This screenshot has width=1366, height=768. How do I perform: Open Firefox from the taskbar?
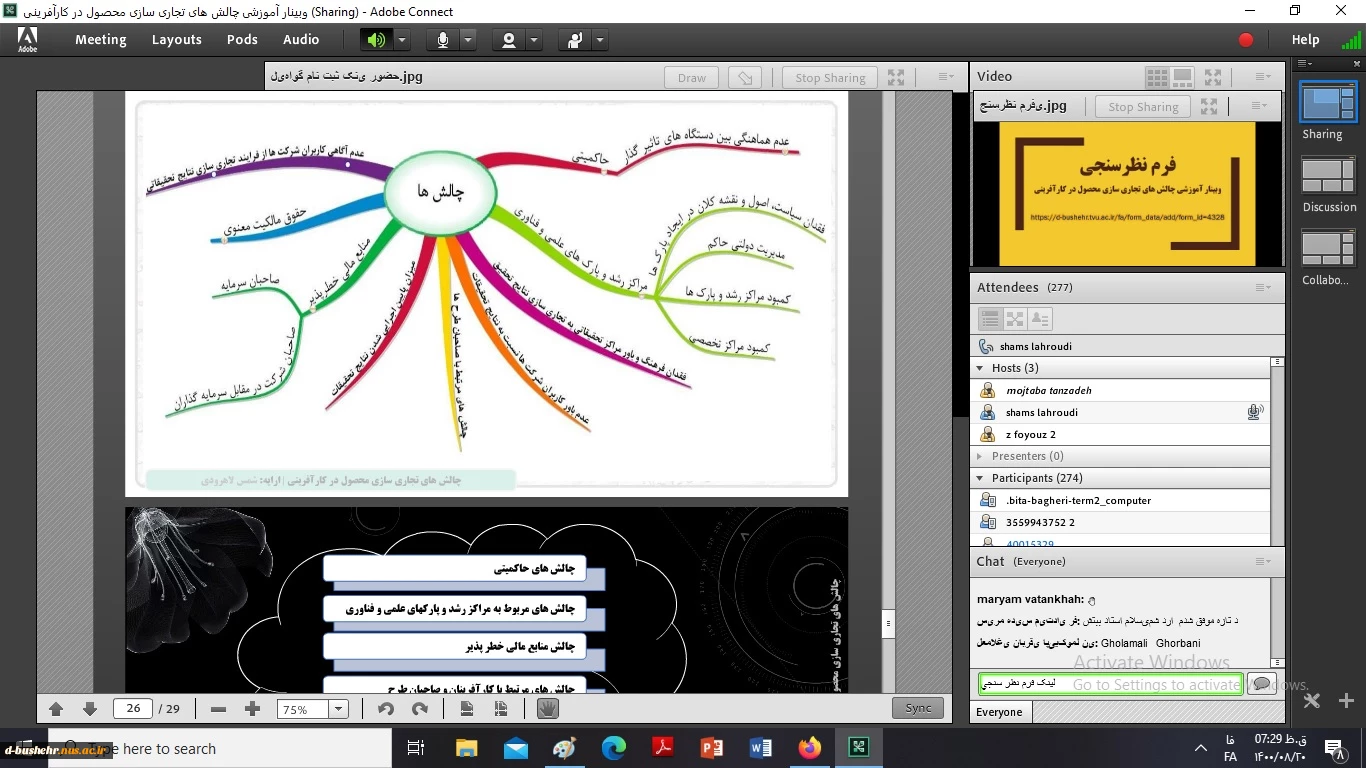pos(809,747)
